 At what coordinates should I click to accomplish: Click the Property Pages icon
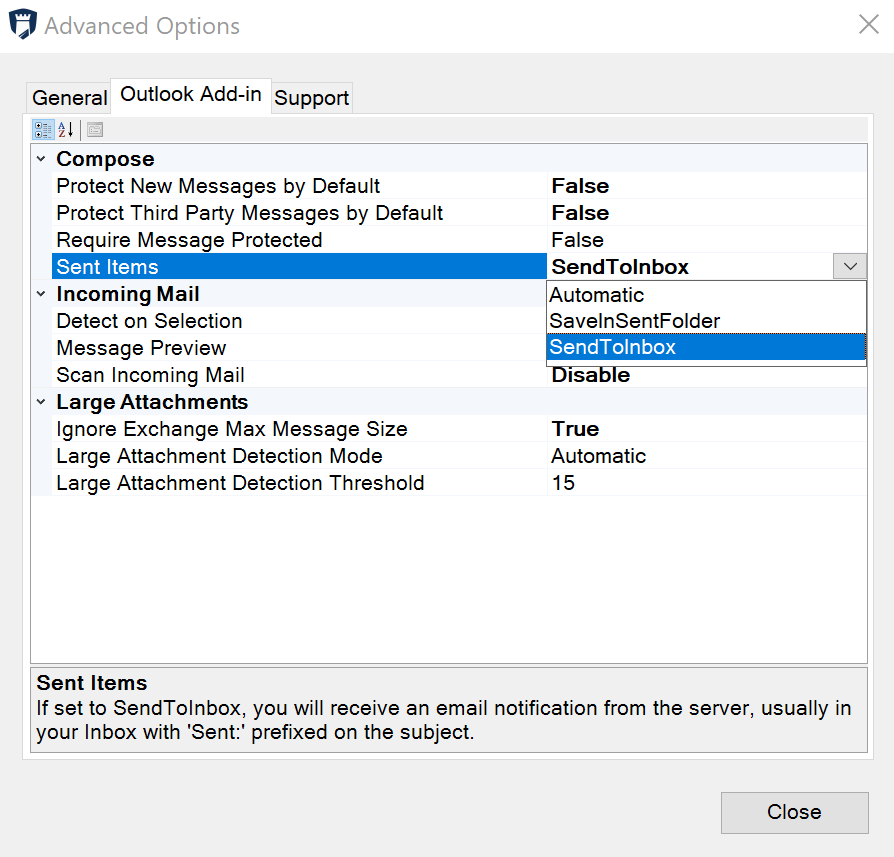(93, 129)
